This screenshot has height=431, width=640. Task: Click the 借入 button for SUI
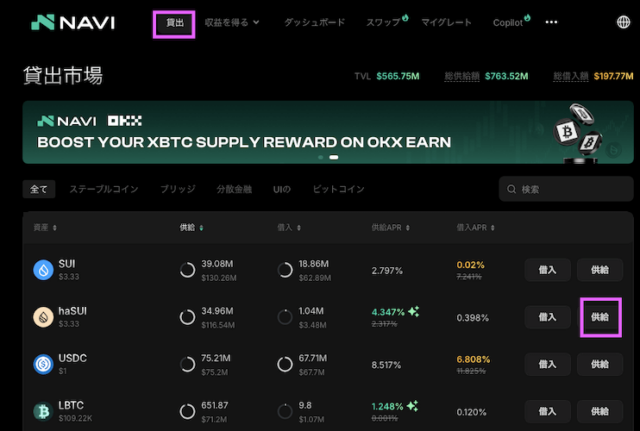547,269
